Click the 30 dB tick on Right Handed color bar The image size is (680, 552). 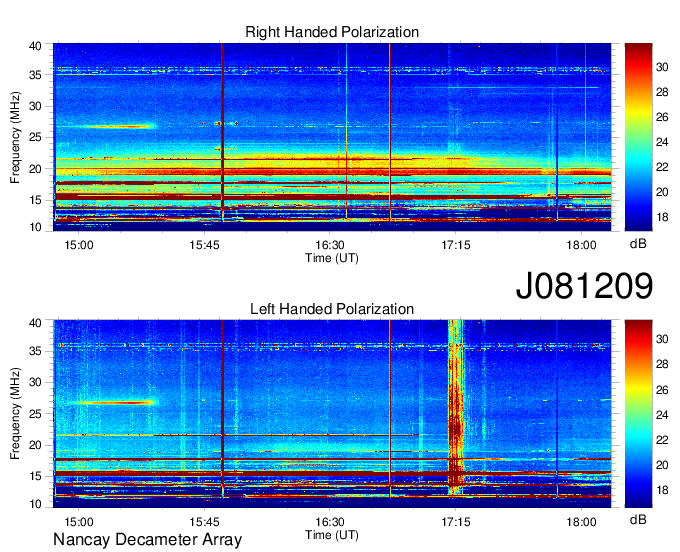[662, 67]
